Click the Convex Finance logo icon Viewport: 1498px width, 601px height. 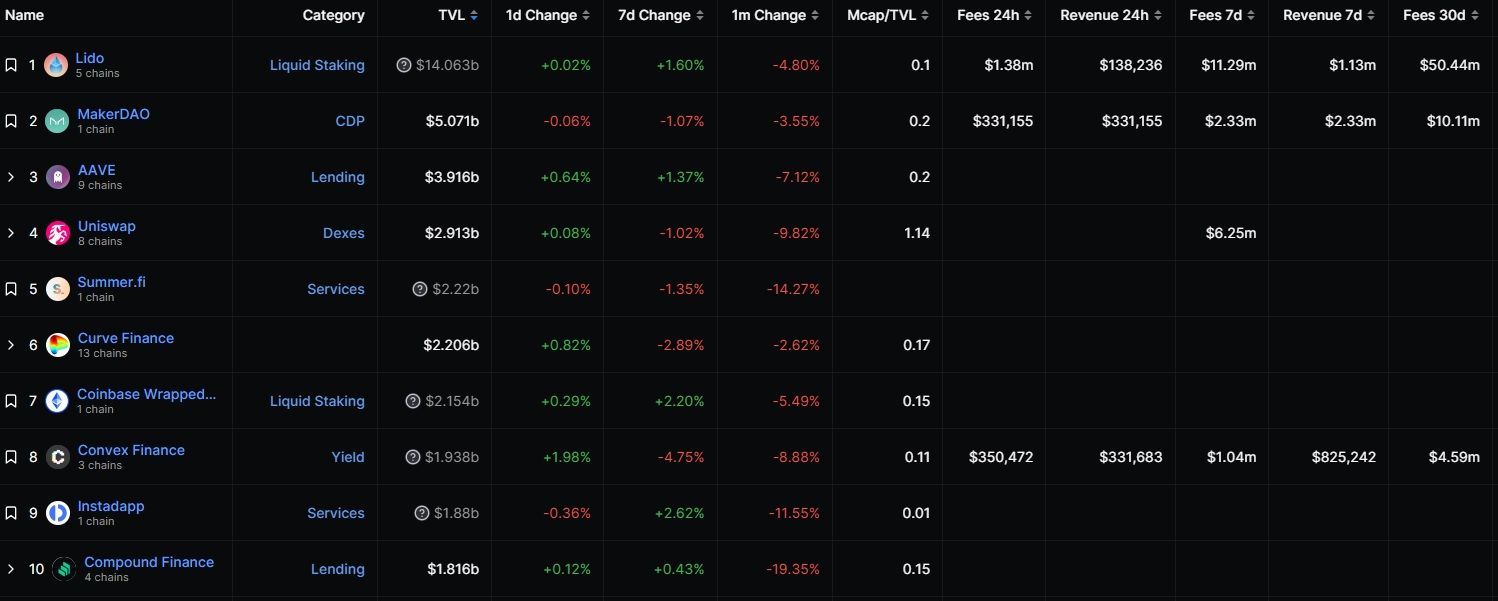[x=58, y=457]
